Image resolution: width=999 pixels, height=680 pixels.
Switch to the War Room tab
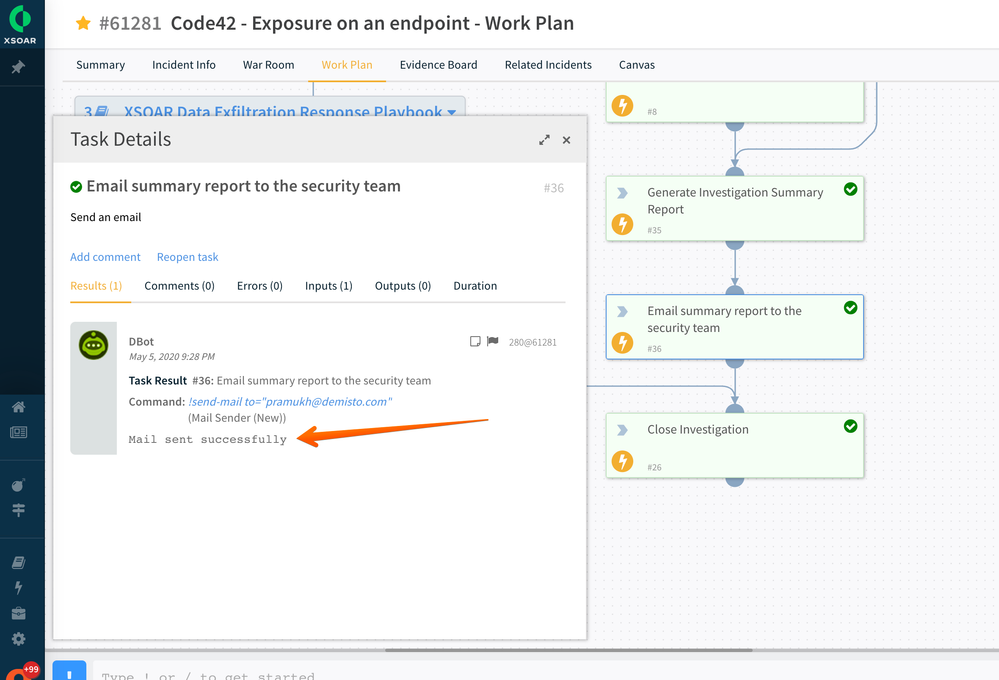tap(268, 65)
